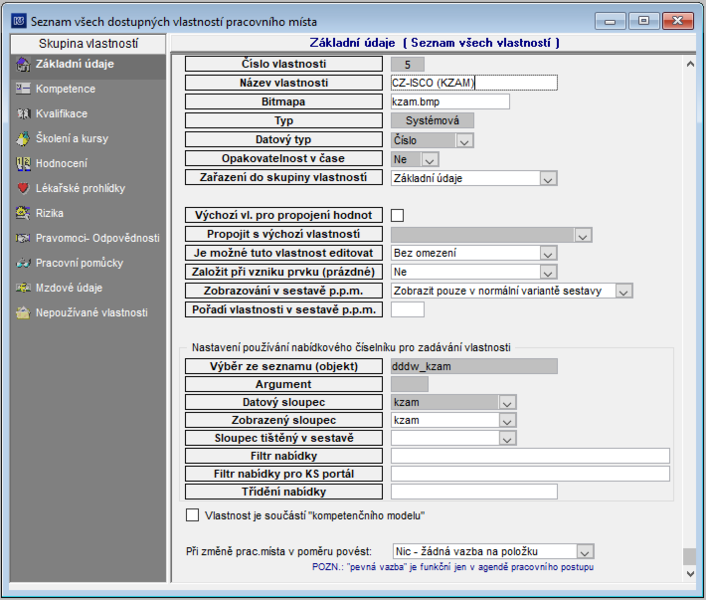Toggle Výchozí vl. pro propojení hodnot checkbox
The width and height of the screenshot is (706, 600).
click(x=397, y=215)
